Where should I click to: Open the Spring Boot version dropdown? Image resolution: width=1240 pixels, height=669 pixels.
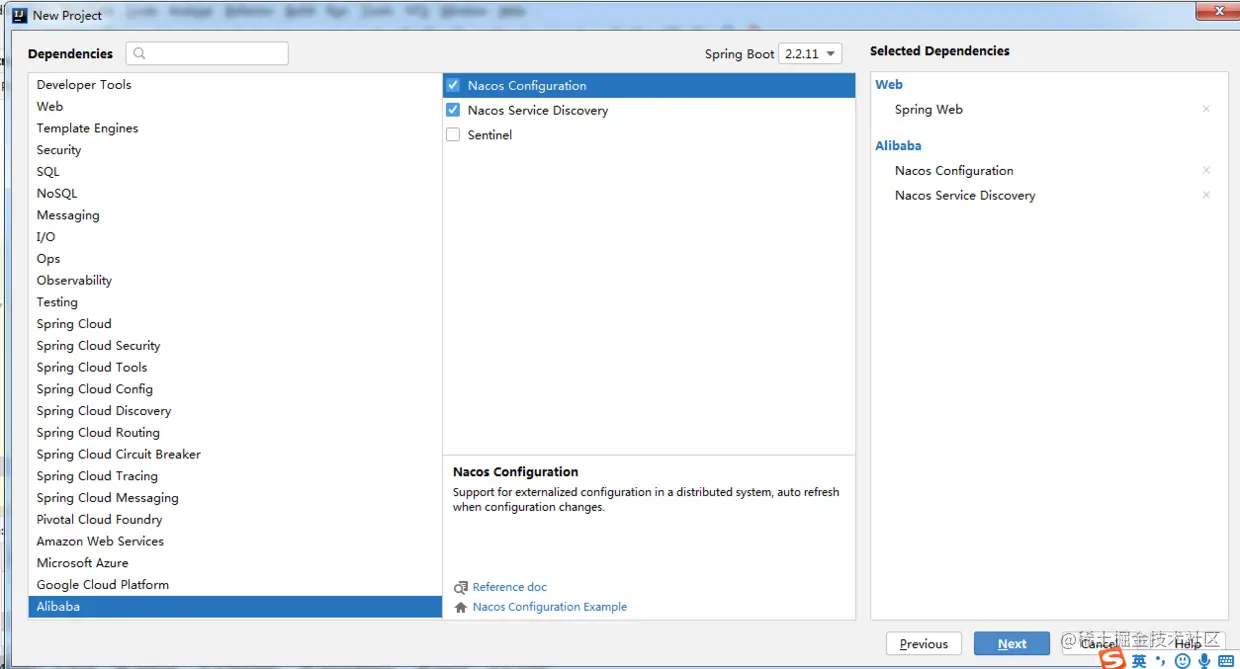(810, 54)
